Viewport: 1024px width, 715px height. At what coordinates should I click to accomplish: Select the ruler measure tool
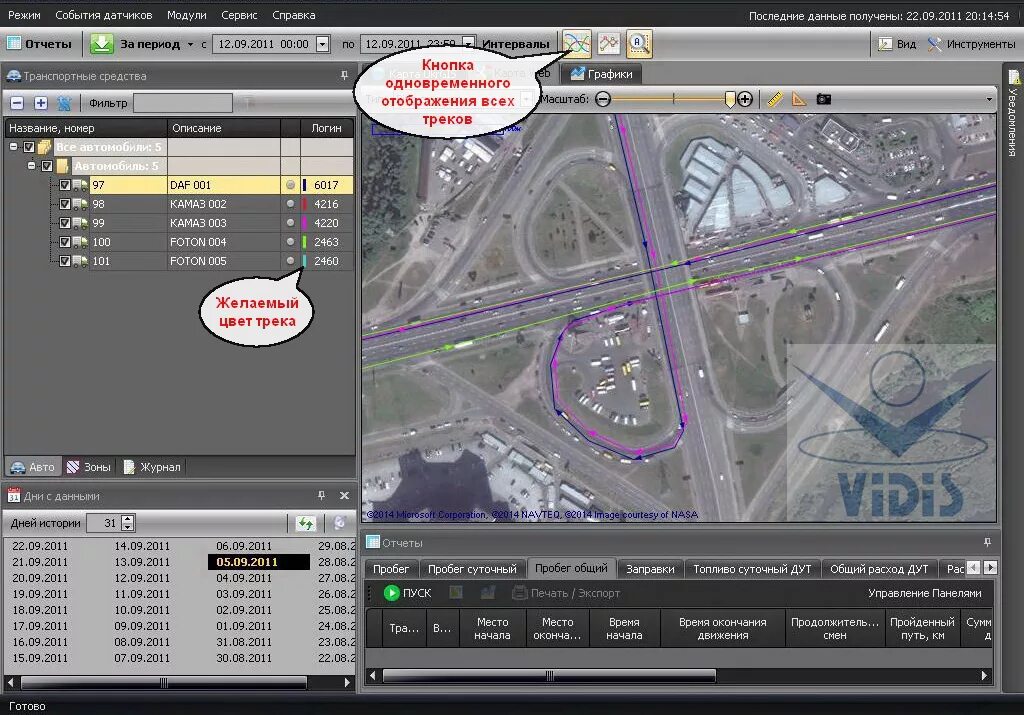point(775,99)
